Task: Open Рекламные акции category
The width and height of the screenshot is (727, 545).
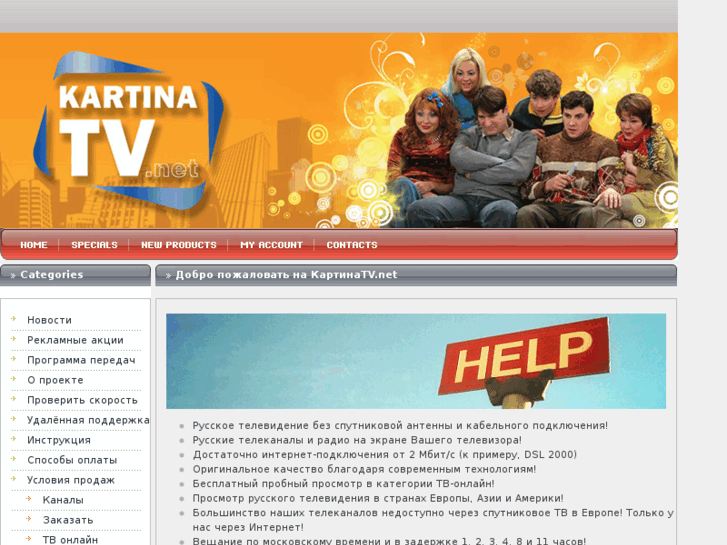Action: (76, 340)
